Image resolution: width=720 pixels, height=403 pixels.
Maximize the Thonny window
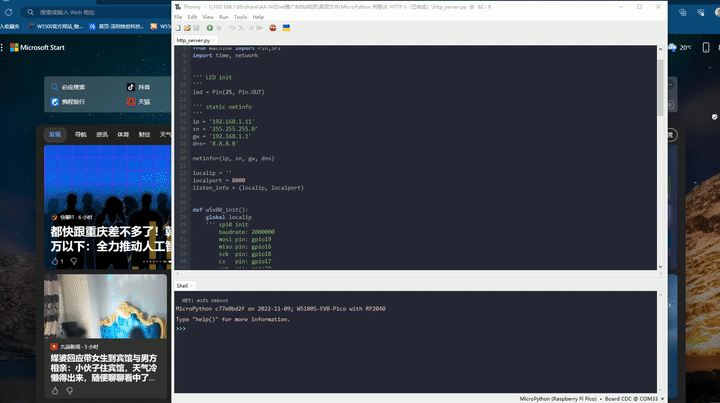point(639,6)
